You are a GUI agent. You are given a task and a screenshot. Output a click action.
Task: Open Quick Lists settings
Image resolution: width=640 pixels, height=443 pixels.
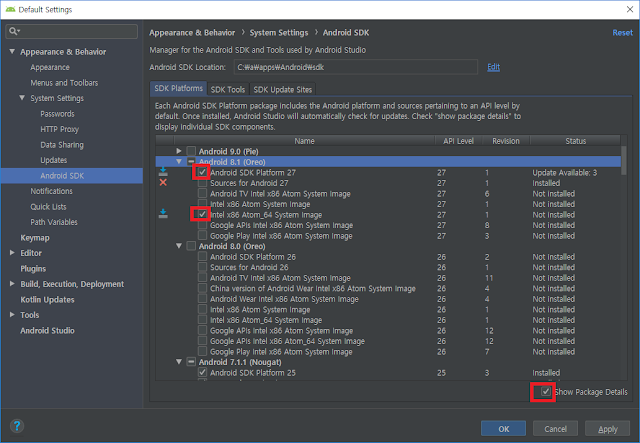tap(48, 207)
